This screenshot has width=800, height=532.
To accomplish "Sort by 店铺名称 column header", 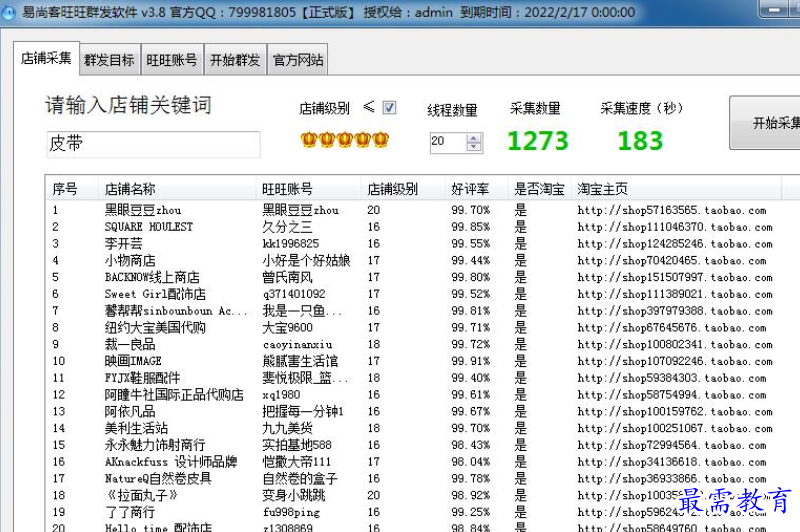I will [177, 189].
